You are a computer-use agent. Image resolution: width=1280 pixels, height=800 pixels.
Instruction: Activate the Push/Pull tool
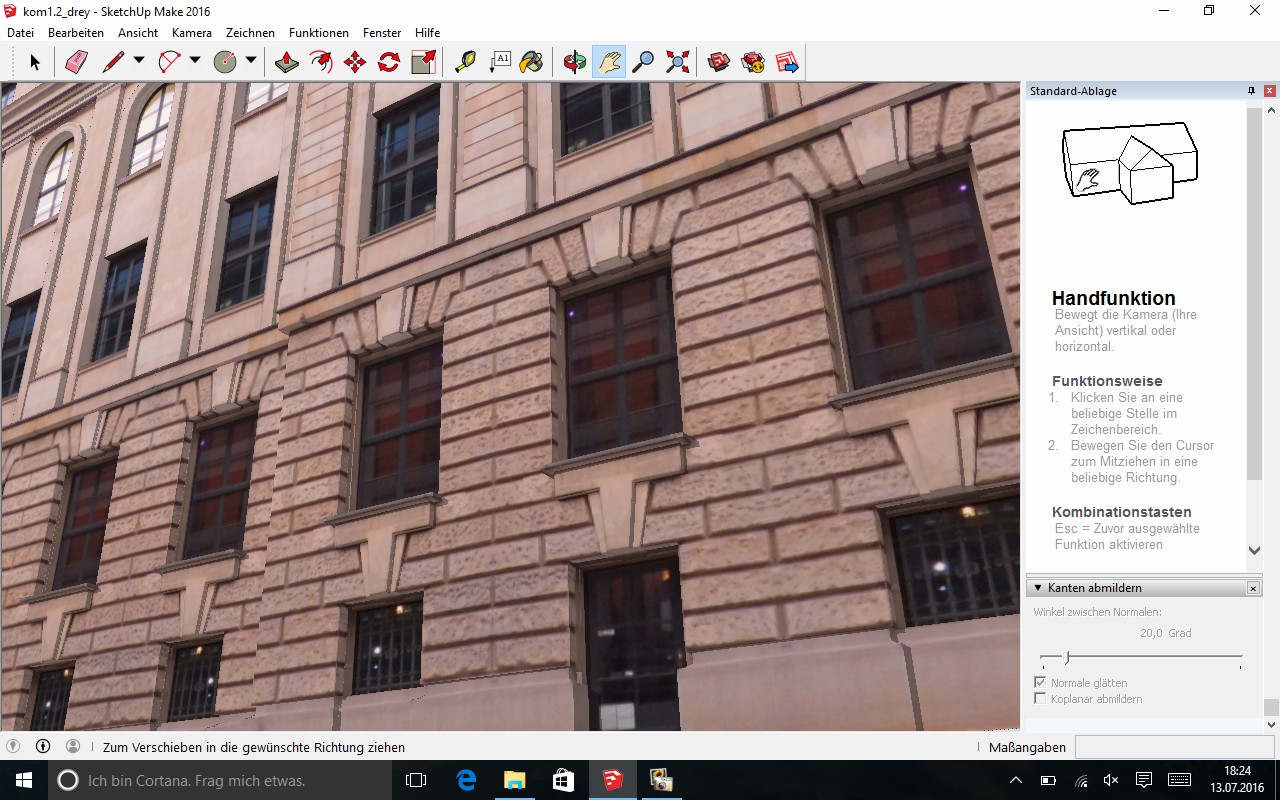tap(287, 62)
